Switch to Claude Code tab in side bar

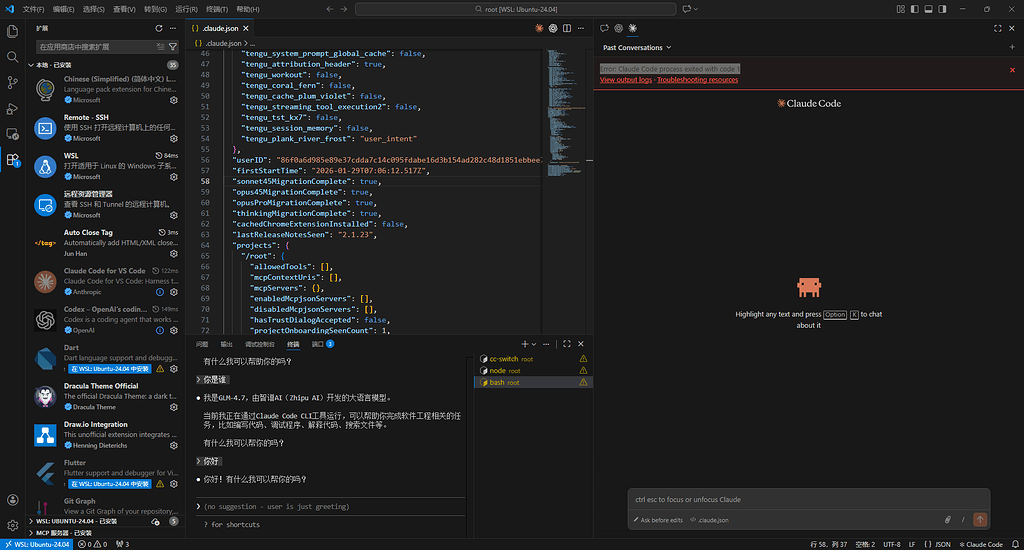tap(633, 29)
